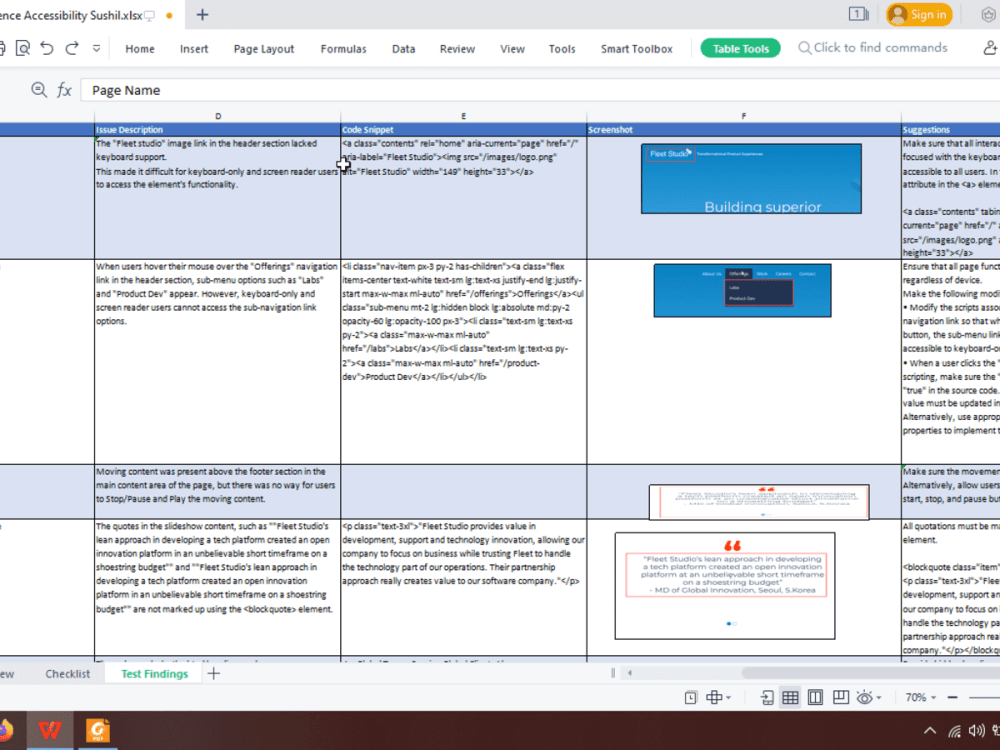The width and height of the screenshot is (1000, 750).
Task: Click the Code Snippet header cell
Action: click(x=464, y=129)
